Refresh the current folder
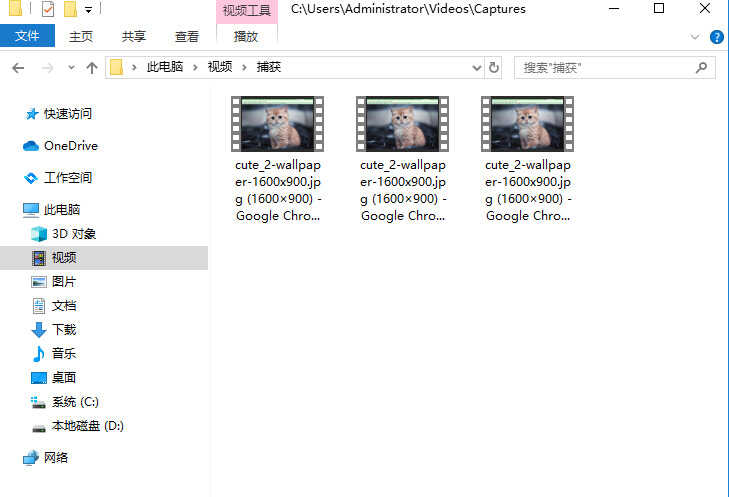The image size is (729, 497). [x=494, y=68]
